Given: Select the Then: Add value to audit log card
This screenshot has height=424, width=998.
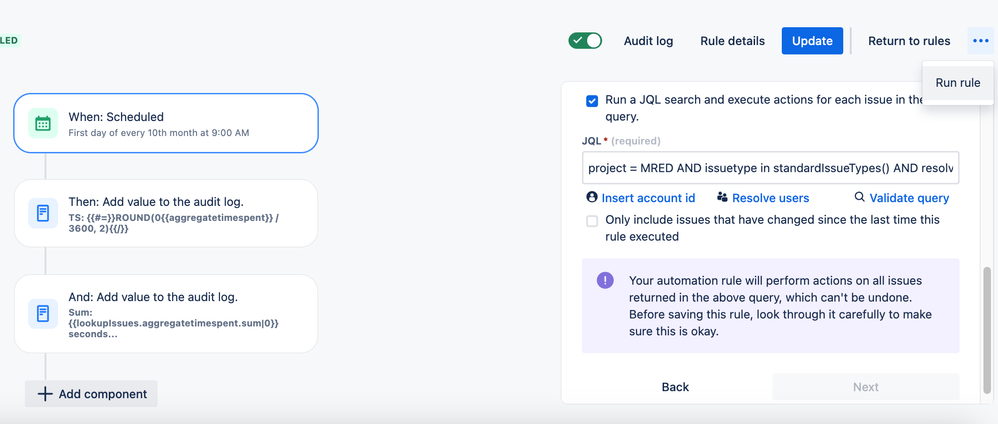Looking at the screenshot, I should click(x=165, y=213).
